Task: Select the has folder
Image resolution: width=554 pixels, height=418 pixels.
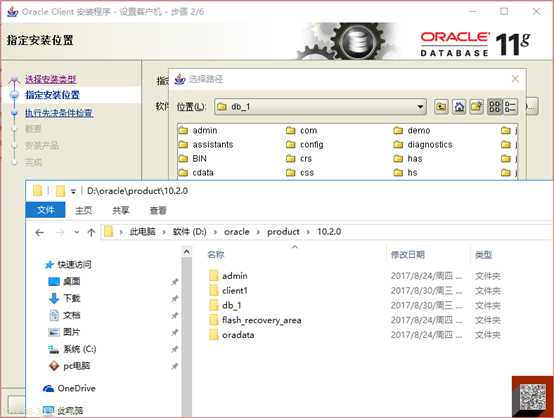Action: (x=408, y=159)
